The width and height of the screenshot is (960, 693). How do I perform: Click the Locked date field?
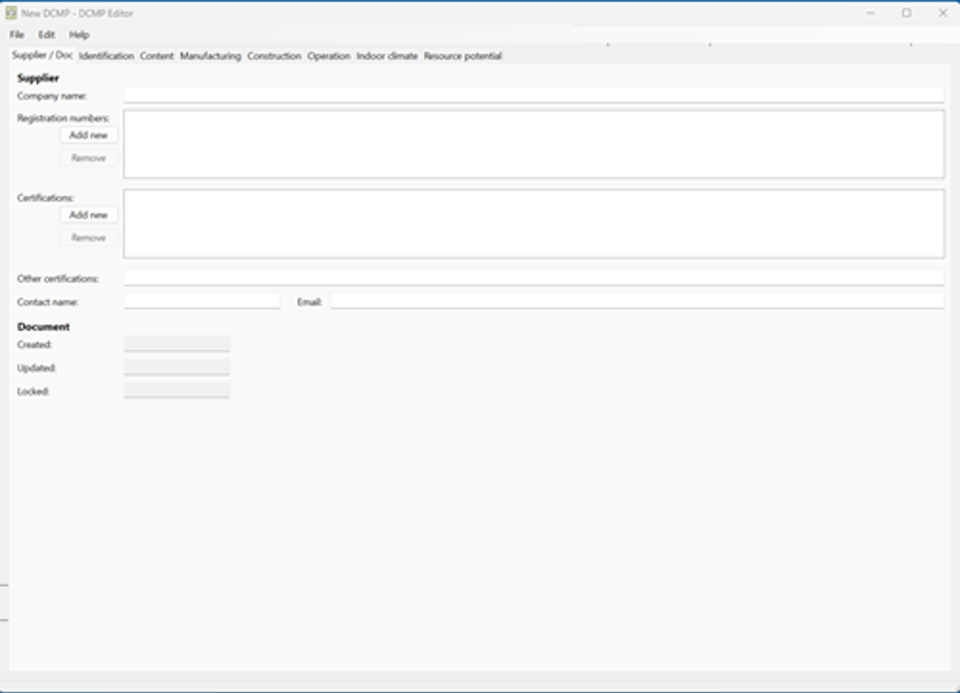tap(177, 391)
